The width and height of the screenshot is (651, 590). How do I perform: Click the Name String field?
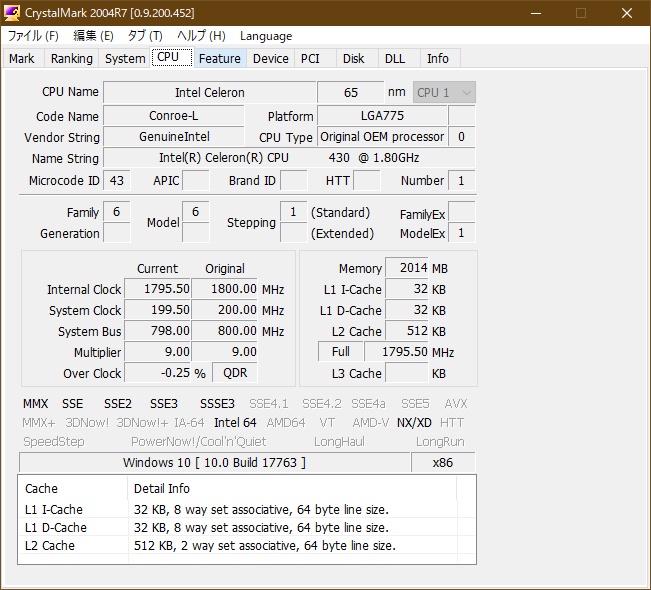tap(289, 158)
